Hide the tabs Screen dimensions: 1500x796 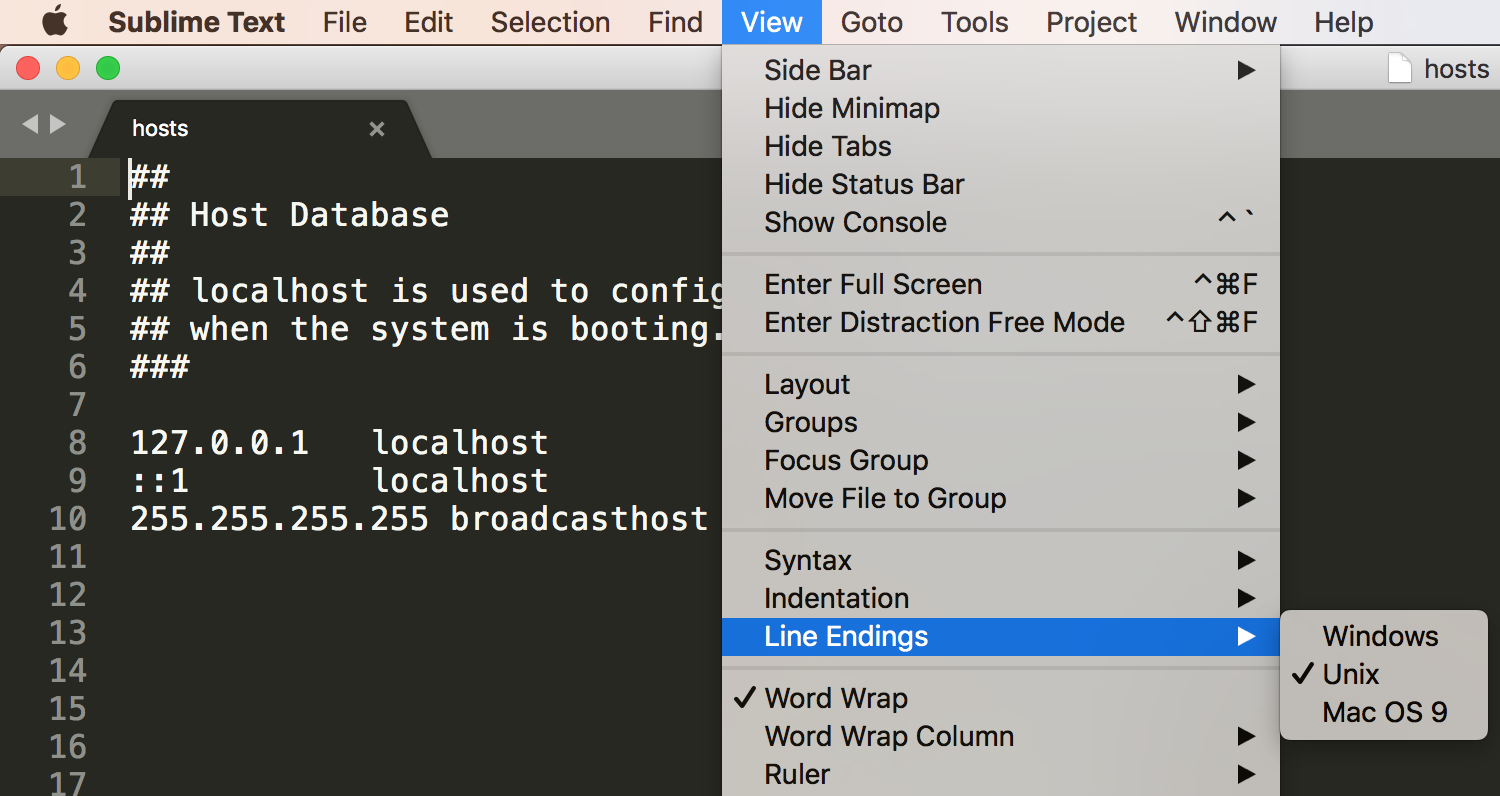tap(1001, 146)
